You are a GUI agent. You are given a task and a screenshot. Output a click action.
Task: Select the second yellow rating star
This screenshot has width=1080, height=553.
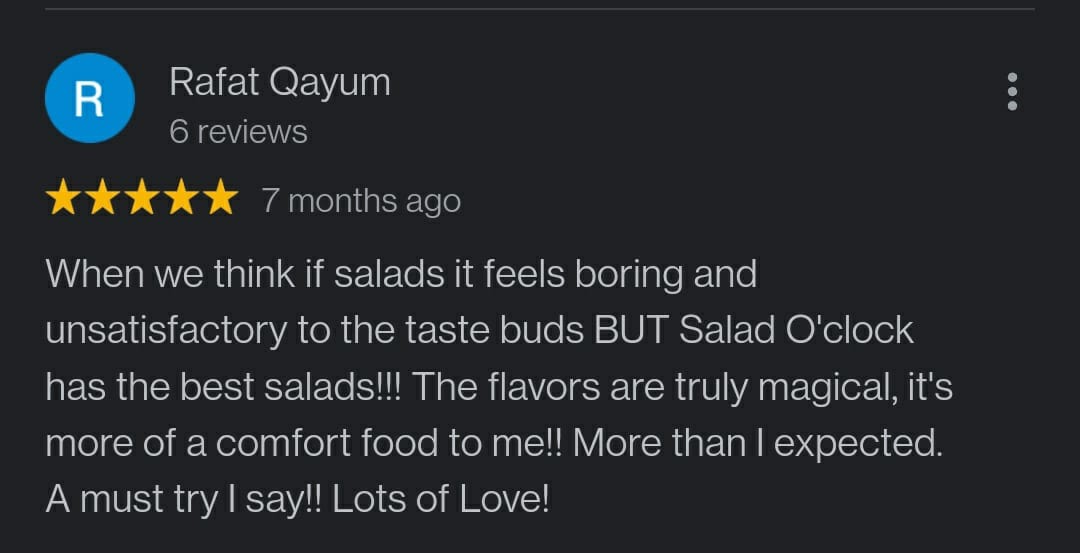(x=102, y=197)
